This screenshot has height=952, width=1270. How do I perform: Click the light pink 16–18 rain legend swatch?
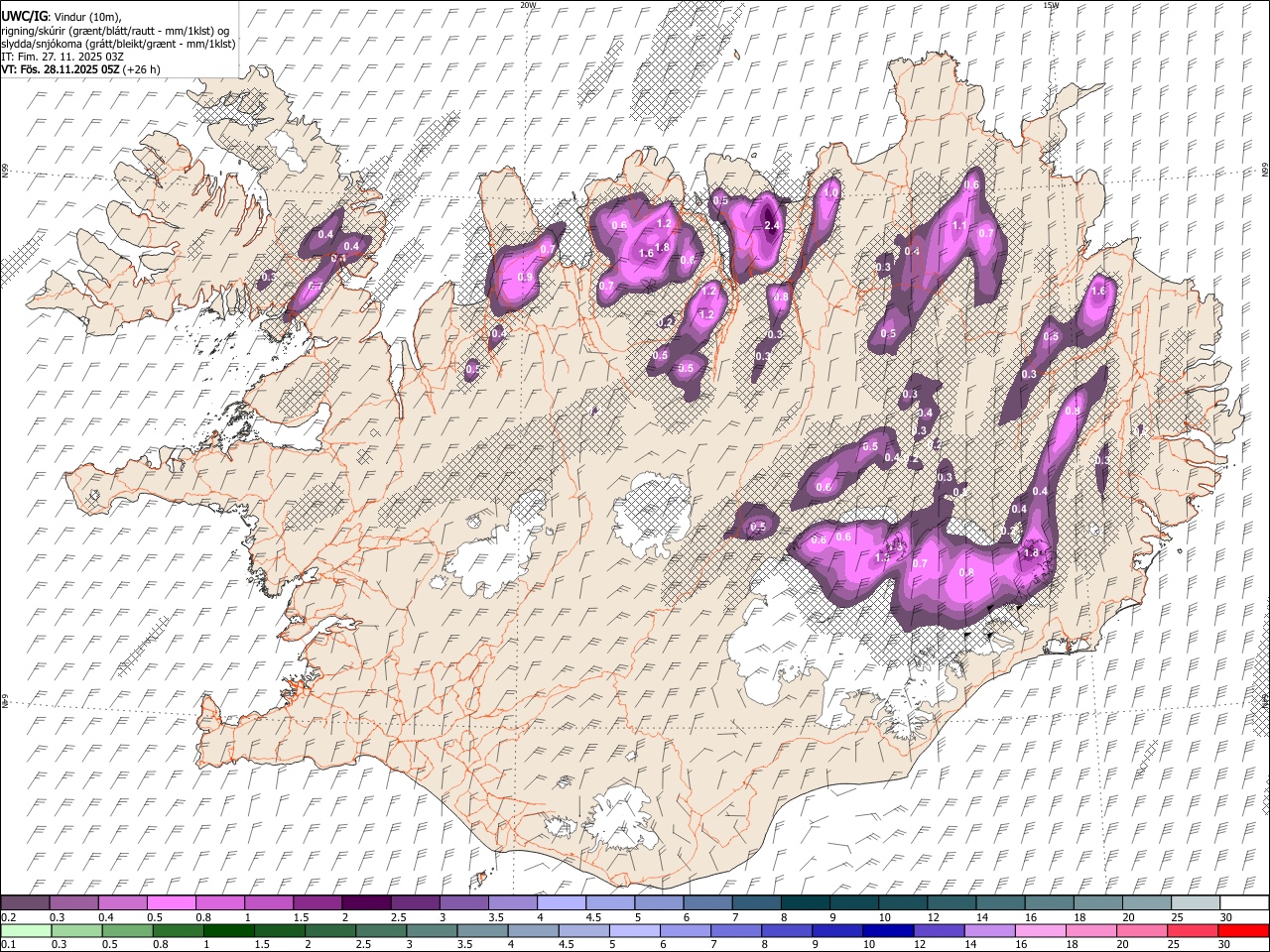click(x=1040, y=930)
